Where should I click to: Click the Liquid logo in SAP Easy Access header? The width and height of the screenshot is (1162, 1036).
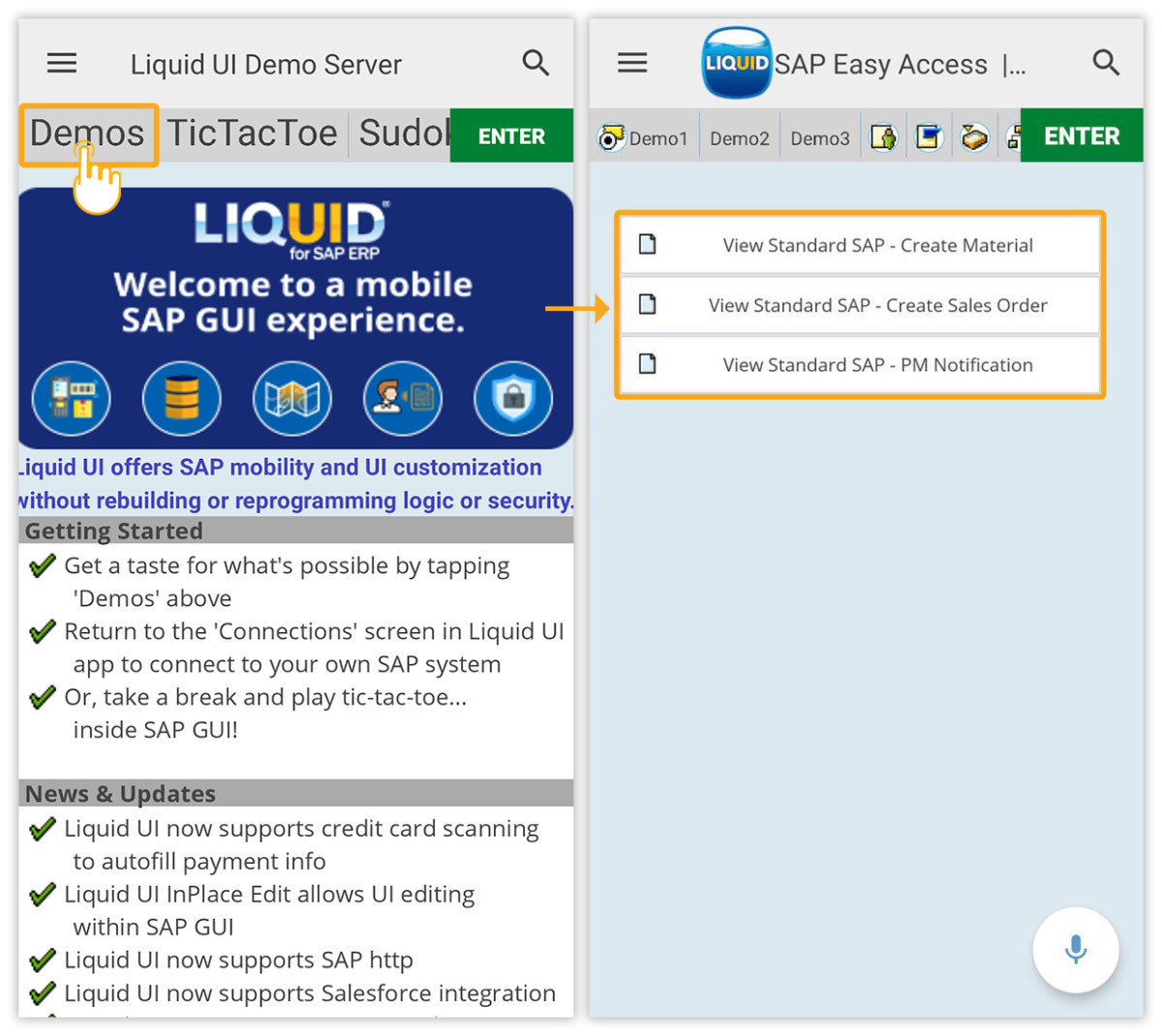tap(737, 64)
